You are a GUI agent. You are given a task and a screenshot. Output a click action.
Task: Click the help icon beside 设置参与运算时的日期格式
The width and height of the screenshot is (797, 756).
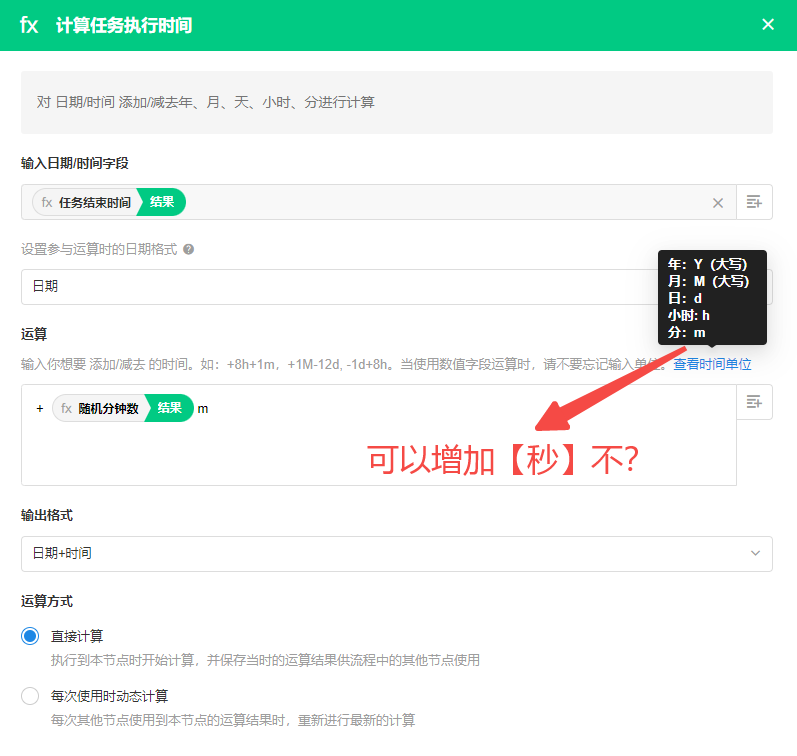coord(188,250)
